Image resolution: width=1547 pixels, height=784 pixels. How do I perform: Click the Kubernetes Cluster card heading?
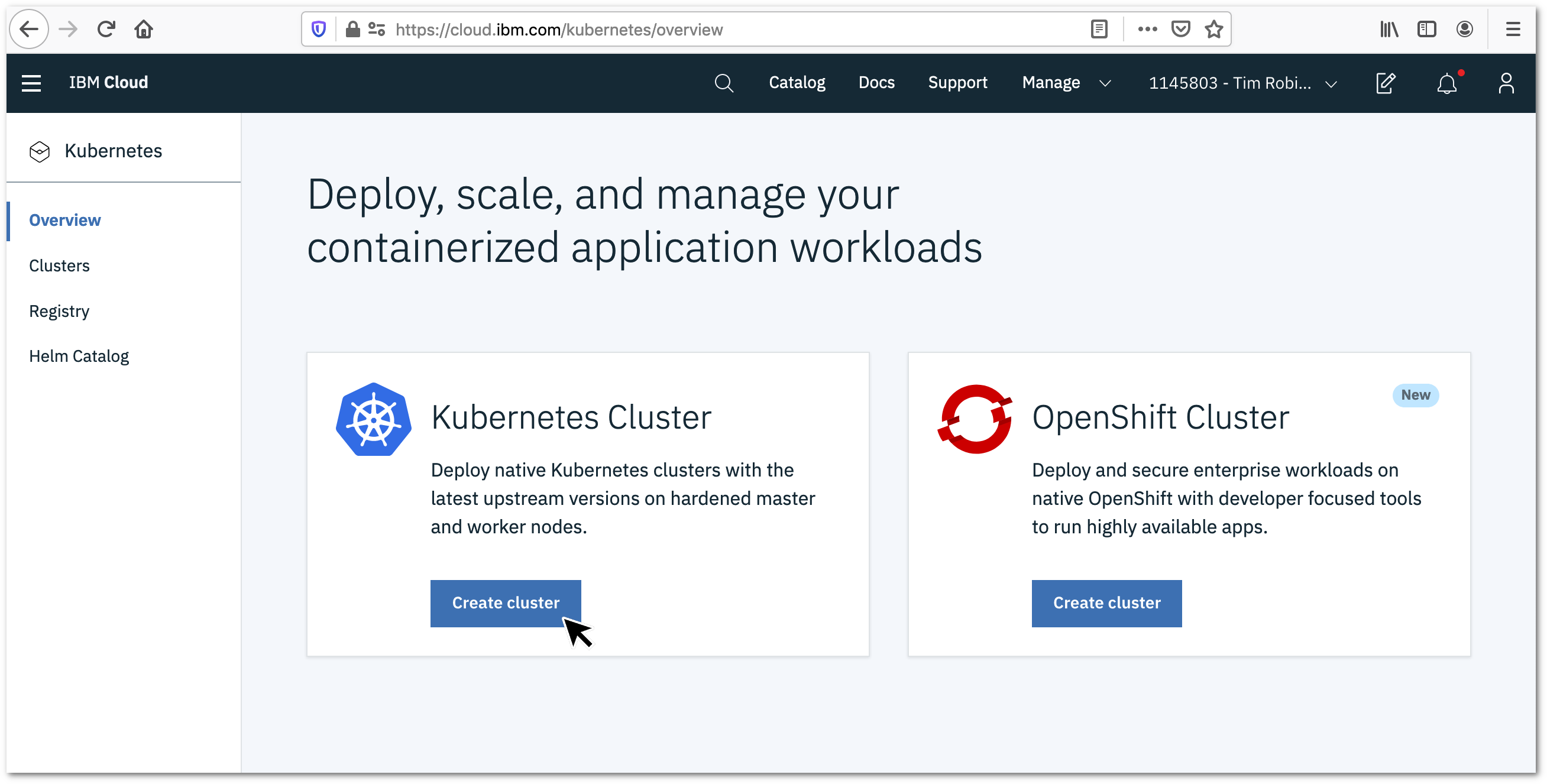[x=571, y=417]
